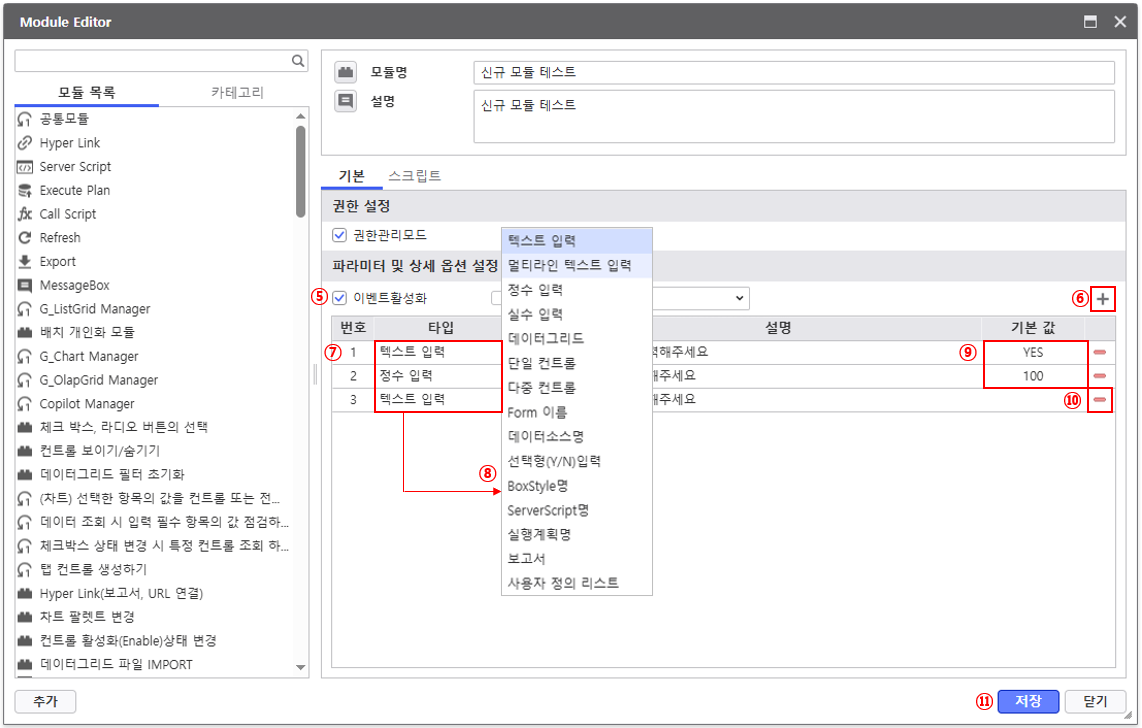1142x728 pixels.
Task: Toggle the 권한관리모드 checkbox
Action: [x=340, y=235]
